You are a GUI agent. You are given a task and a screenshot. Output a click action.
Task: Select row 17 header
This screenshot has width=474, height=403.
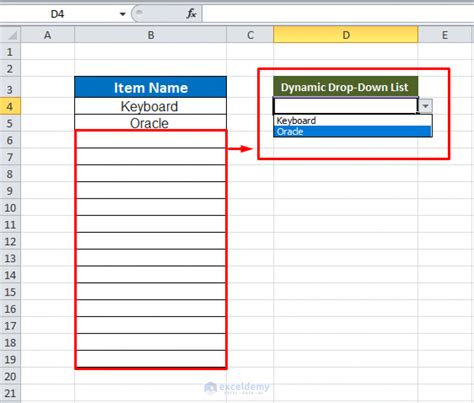click(x=10, y=326)
